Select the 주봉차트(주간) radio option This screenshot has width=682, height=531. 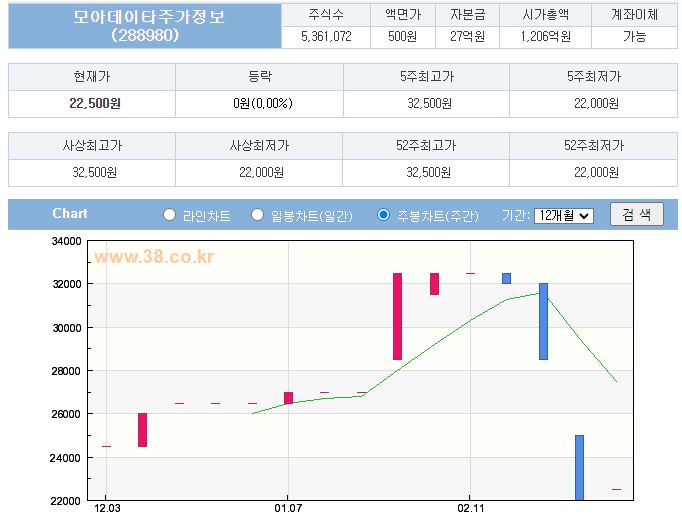(x=383, y=214)
